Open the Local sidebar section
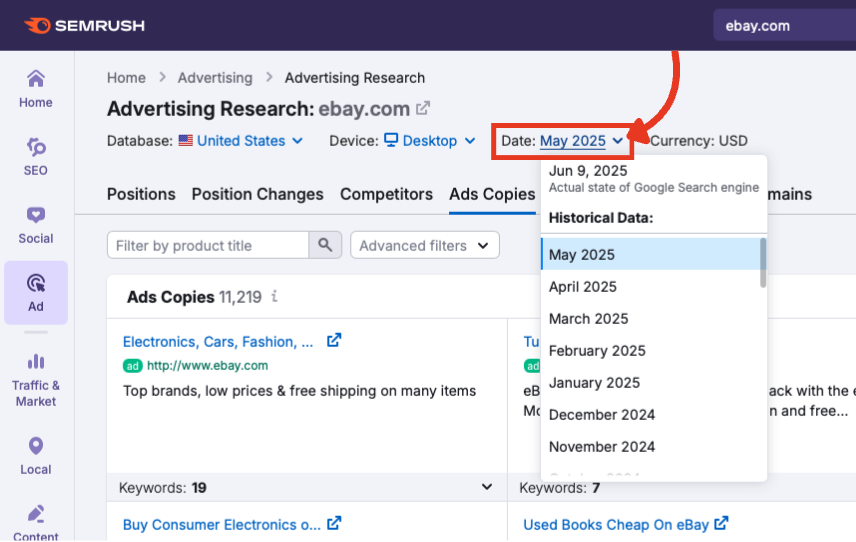856x542 pixels. 35,455
